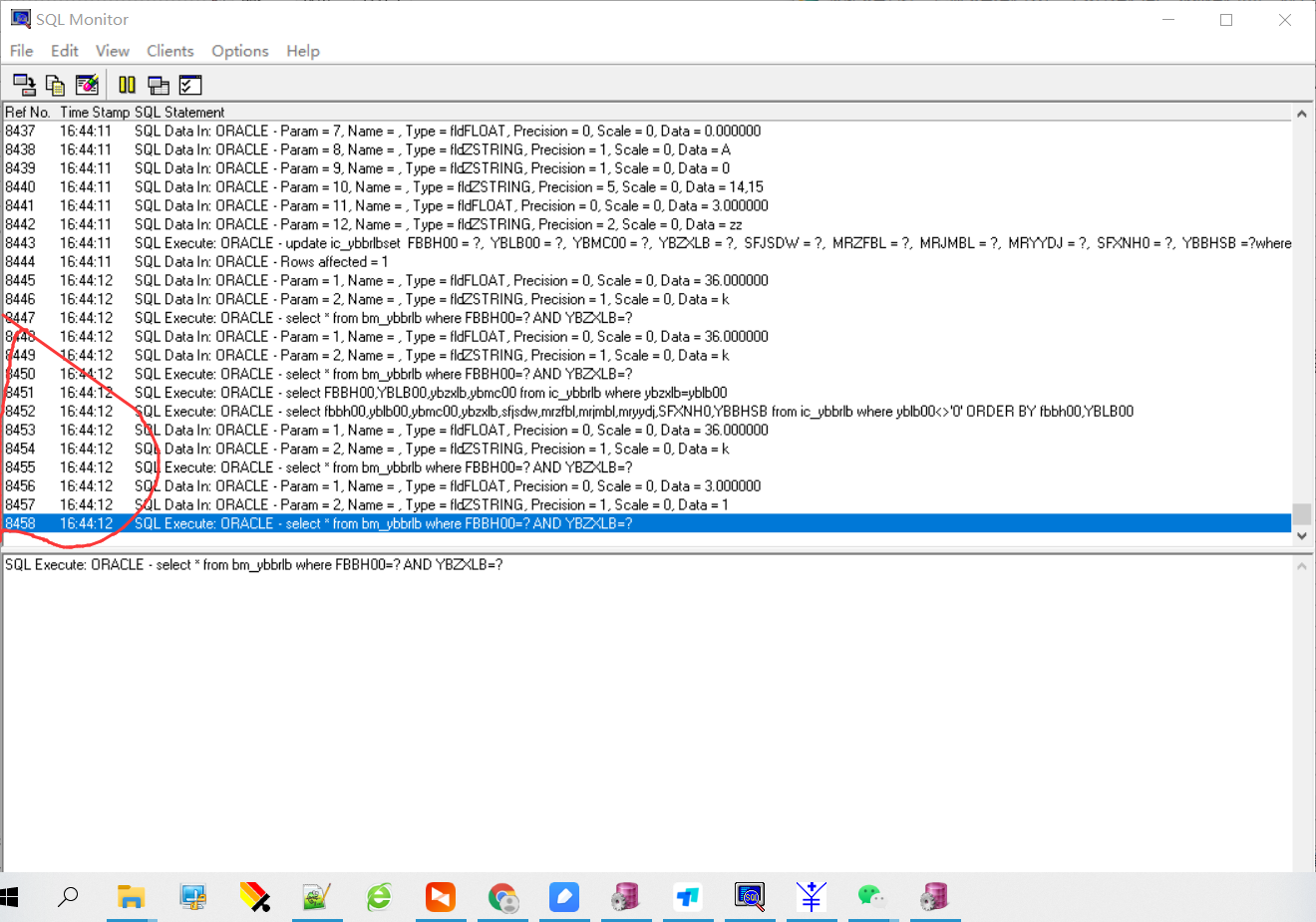Open File Explorer from the taskbar
This screenshot has height=922, width=1316.
[x=131, y=897]
